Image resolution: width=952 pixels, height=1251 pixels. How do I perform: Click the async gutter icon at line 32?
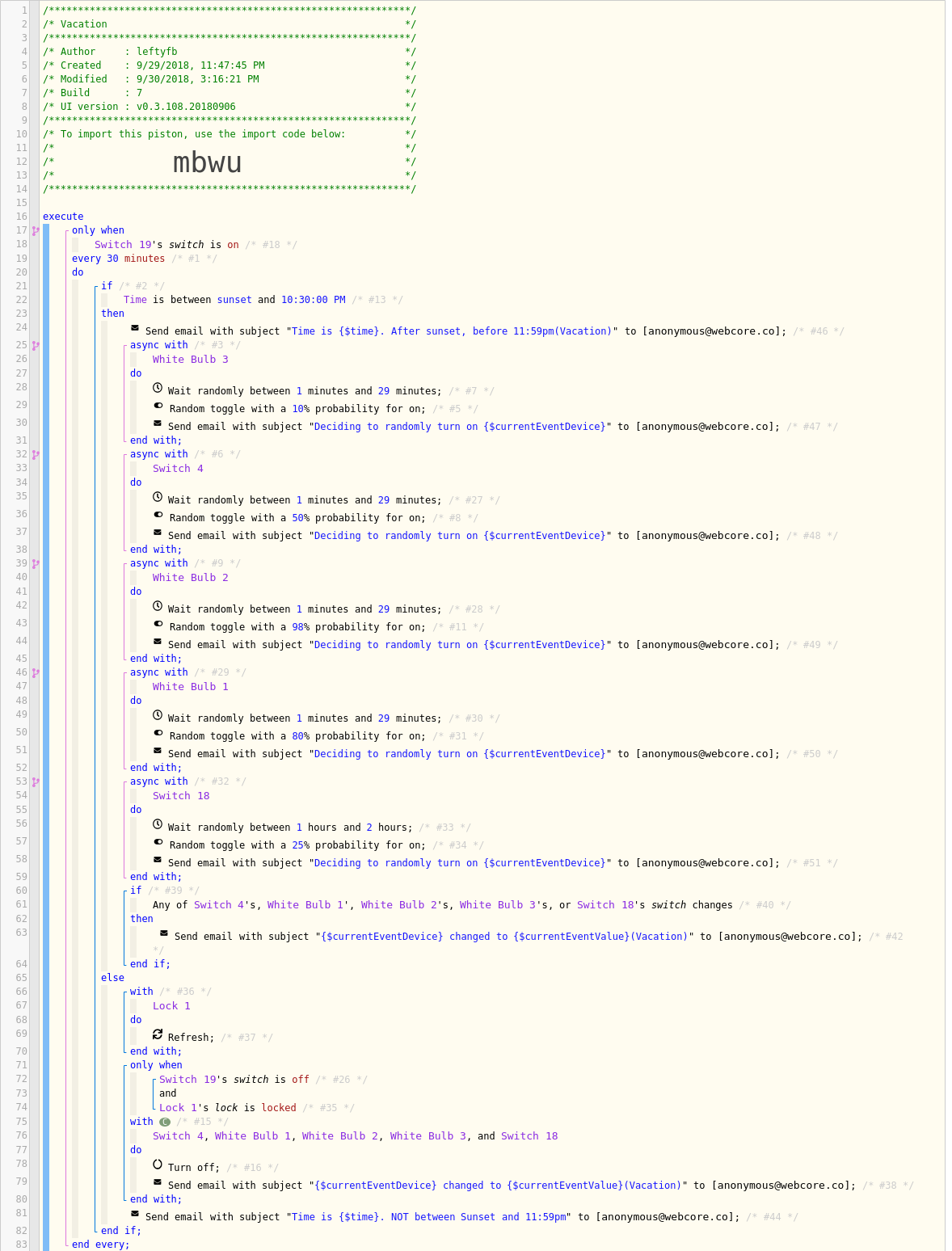click(36, 454)
